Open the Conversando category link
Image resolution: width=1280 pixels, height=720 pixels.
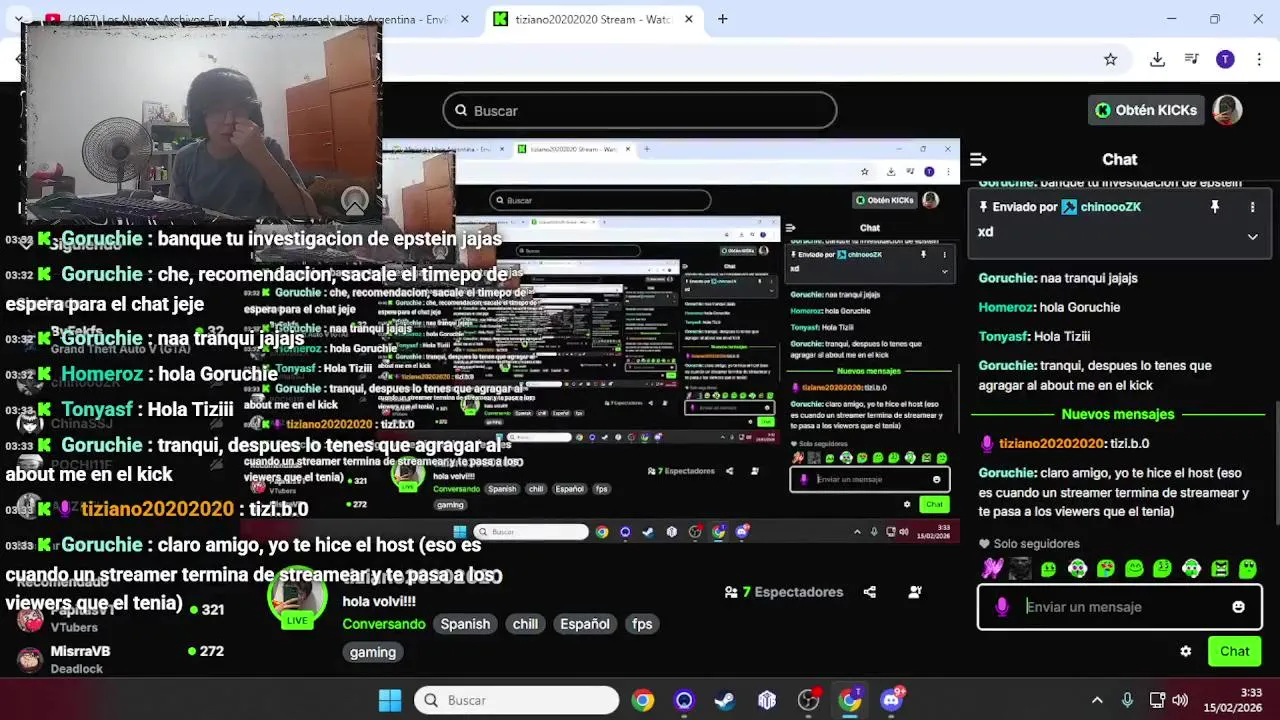[384, 624]
